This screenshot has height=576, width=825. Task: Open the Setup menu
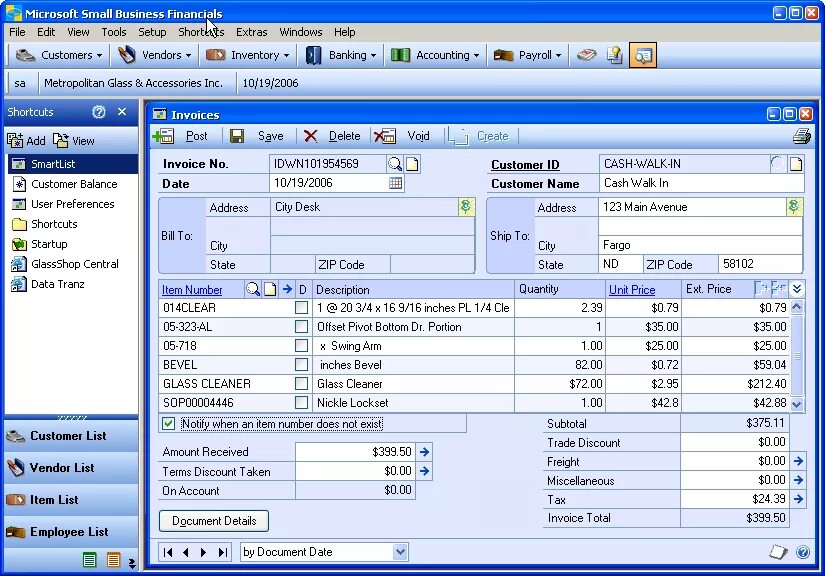point(152,32)
